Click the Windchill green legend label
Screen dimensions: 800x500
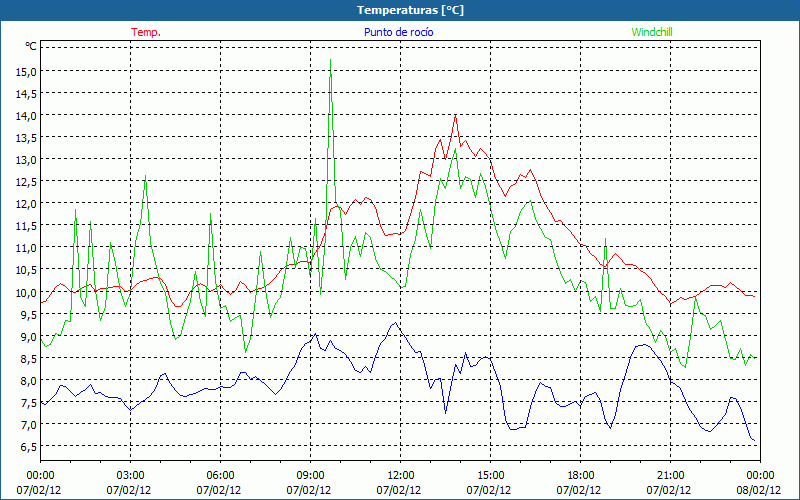click(652, 32)
